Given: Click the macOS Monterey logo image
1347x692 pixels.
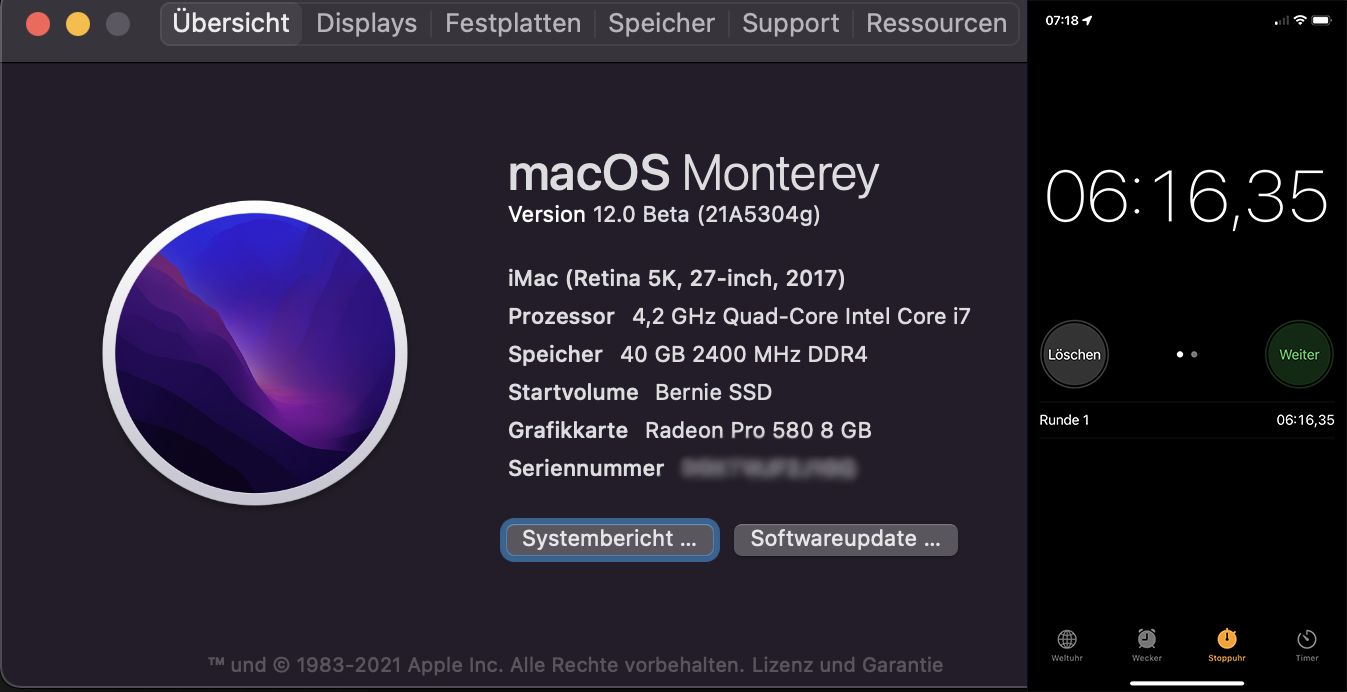Looking at the screenshot, I should [255, 353].
